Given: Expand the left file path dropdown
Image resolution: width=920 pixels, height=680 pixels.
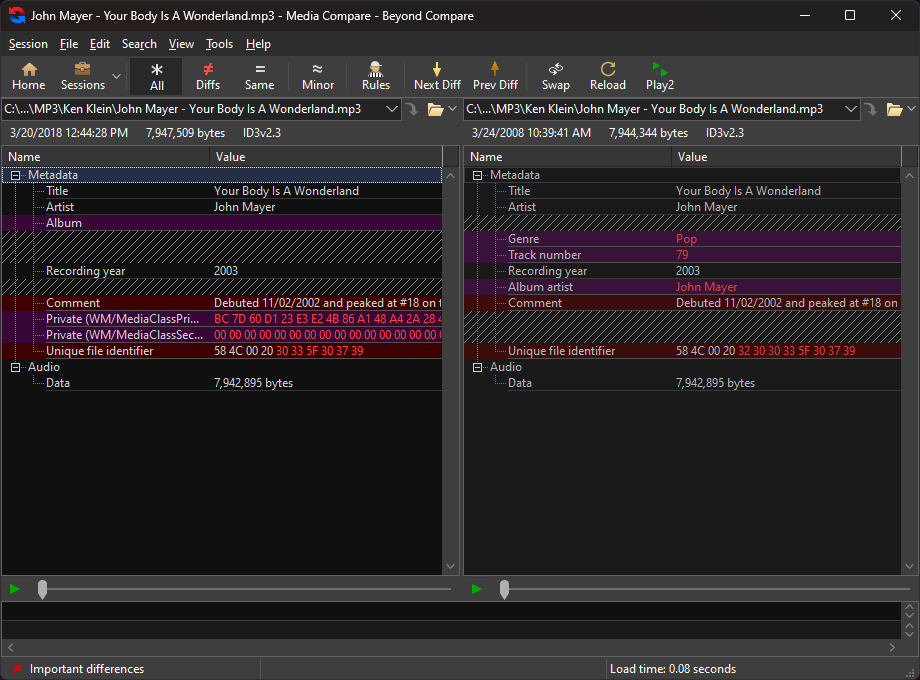Looking at the screenshot, I should 389,109.
